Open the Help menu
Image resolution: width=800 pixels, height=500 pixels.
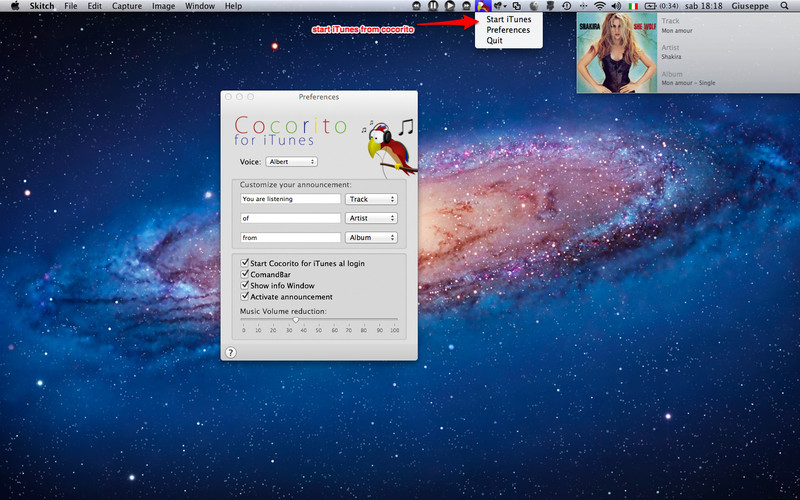[x=233, y=6]
